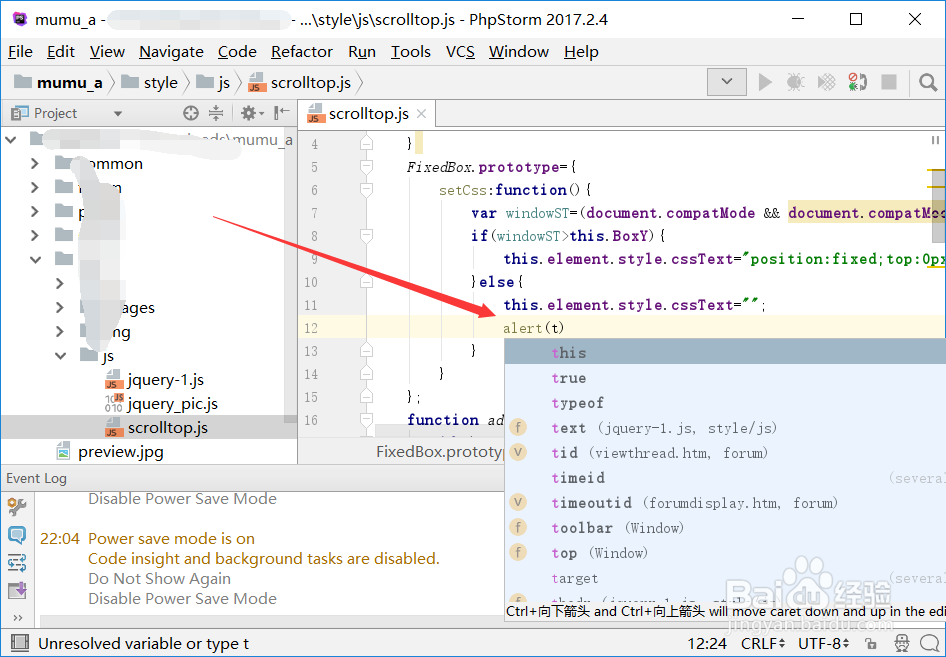Toggle code folding on line 8

(366, 236)
